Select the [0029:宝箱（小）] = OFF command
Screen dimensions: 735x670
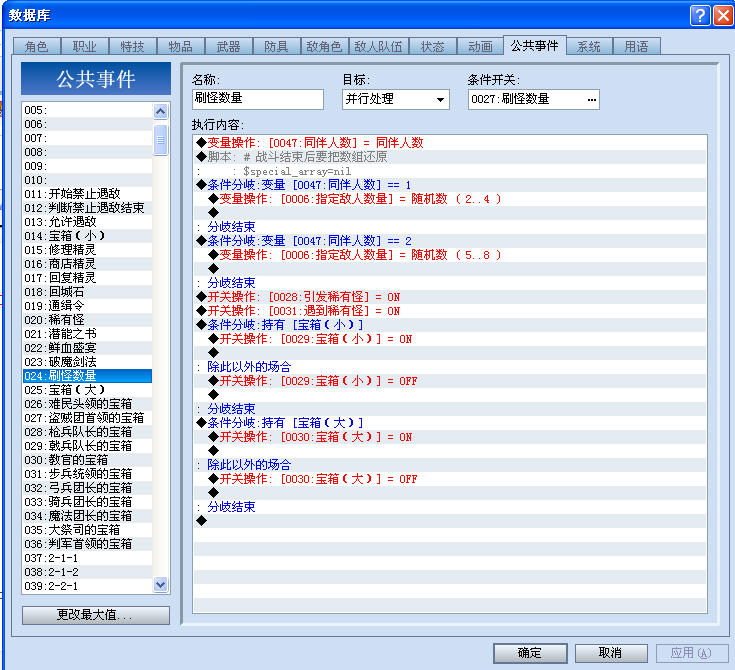tap(450, 381)
